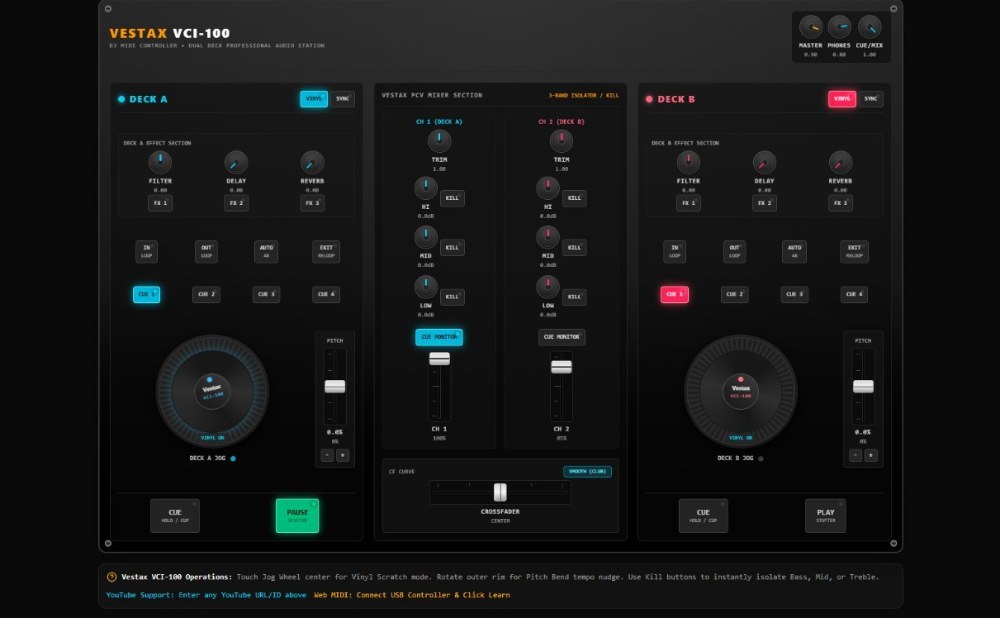Click the help question mark icon

coord(112,577)
